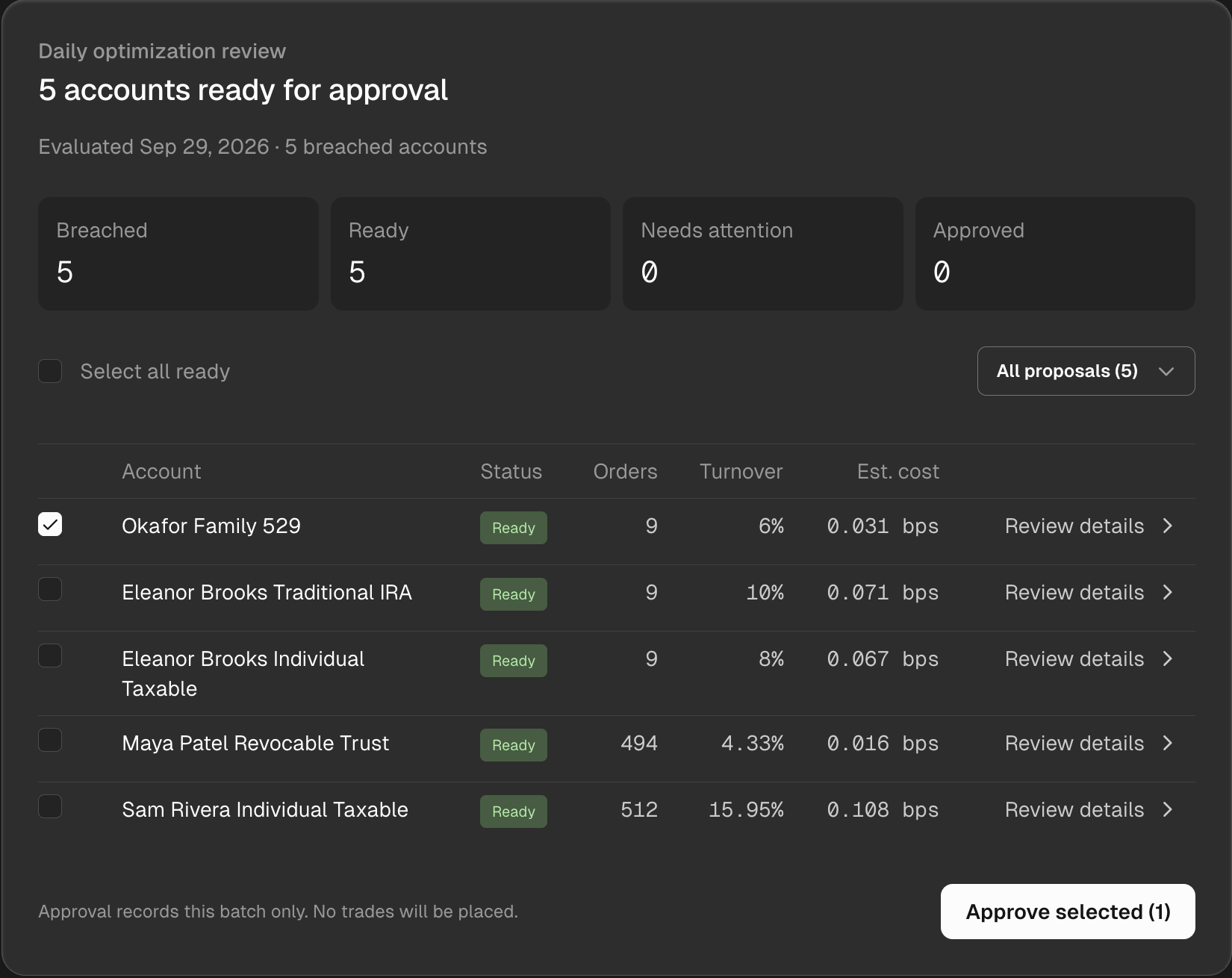Review details of Eleanor Brooks Individual Taxable

tap(1089, 659)
